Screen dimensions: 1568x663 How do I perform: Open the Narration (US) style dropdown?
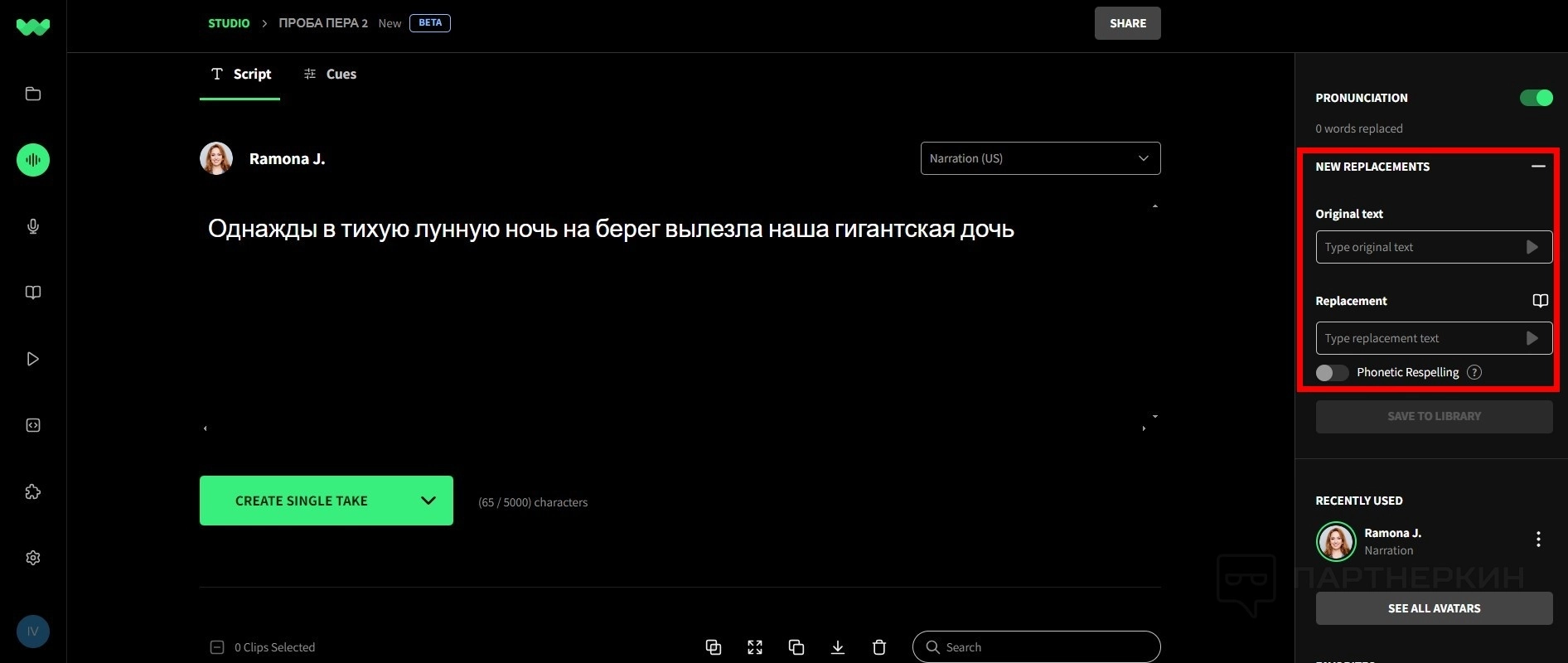pos(1040,158)
